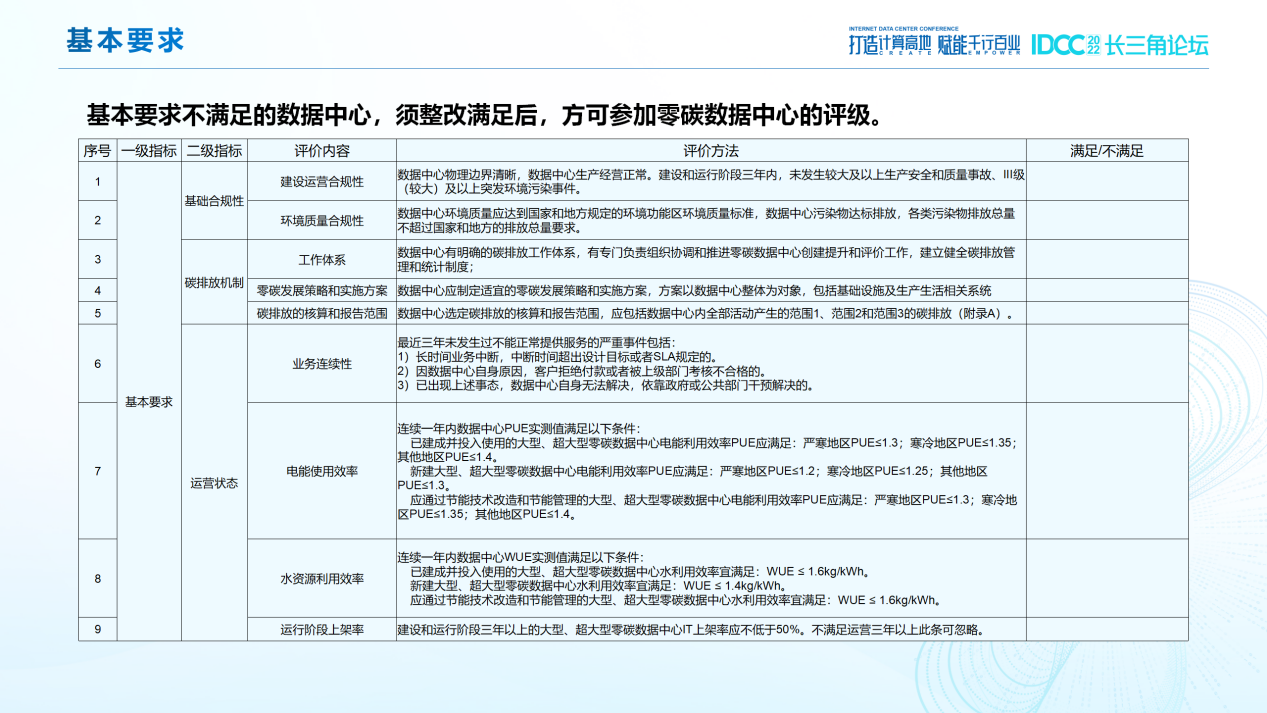Select the 评价方法 column header
The image size is (1267, 713).
pos(711,151)
